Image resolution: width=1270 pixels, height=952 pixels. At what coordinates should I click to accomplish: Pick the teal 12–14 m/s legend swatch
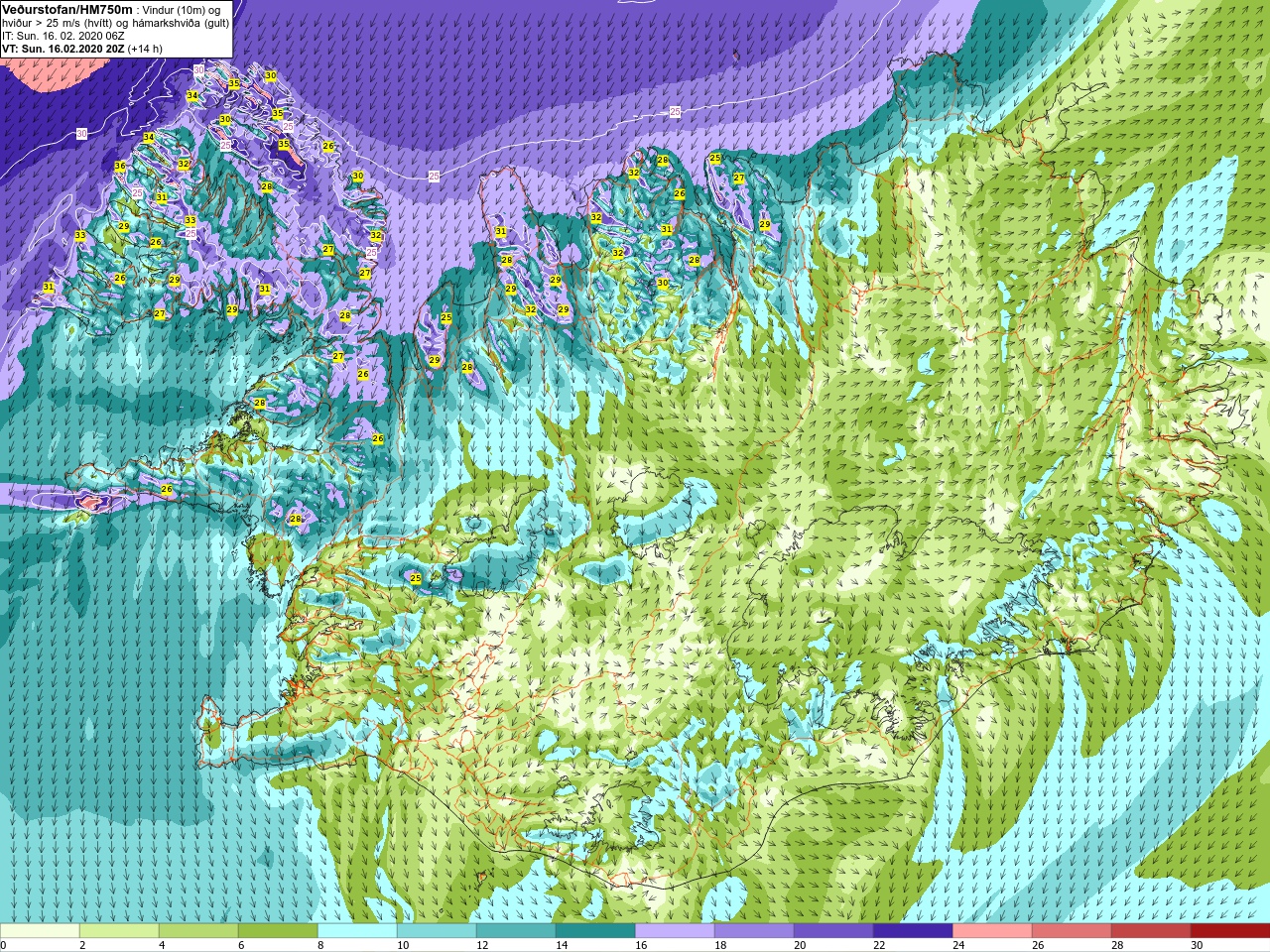516,930
